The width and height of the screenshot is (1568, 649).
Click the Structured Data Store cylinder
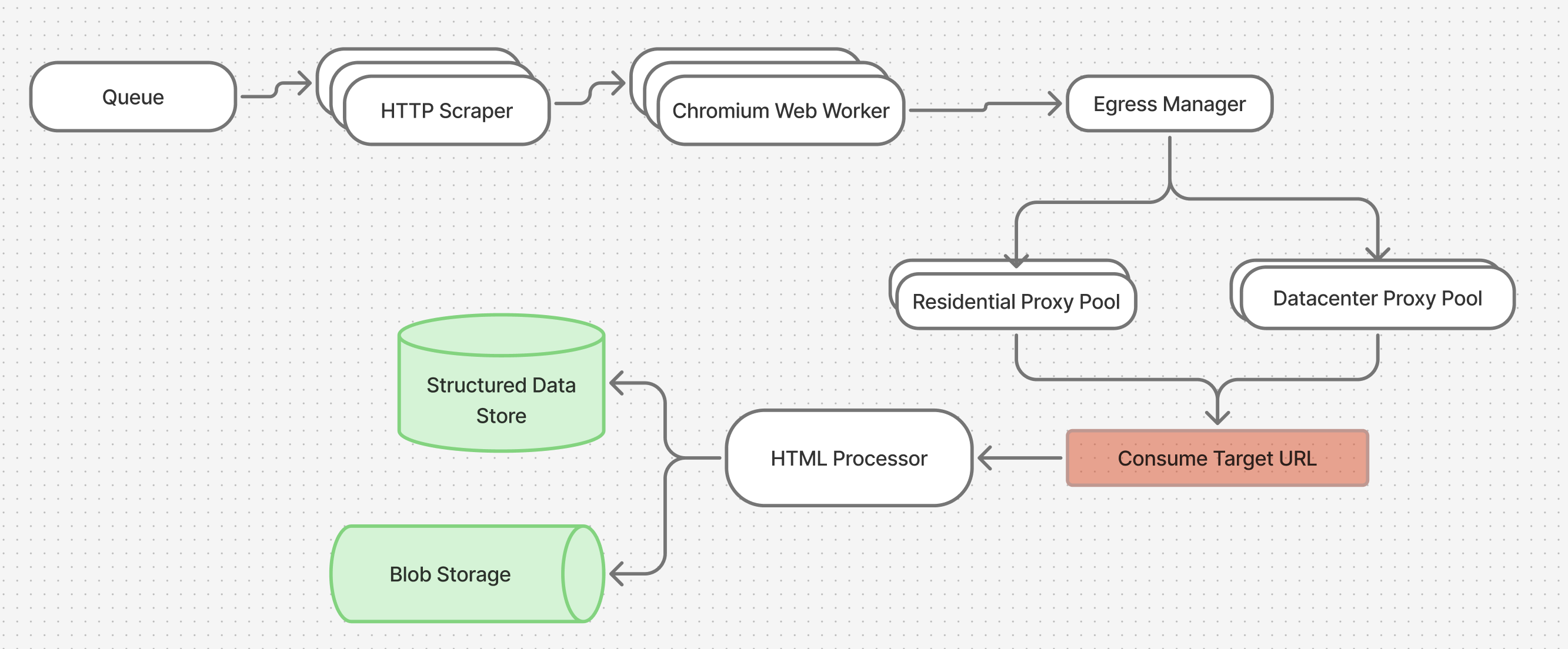click(x=501, y=383)
